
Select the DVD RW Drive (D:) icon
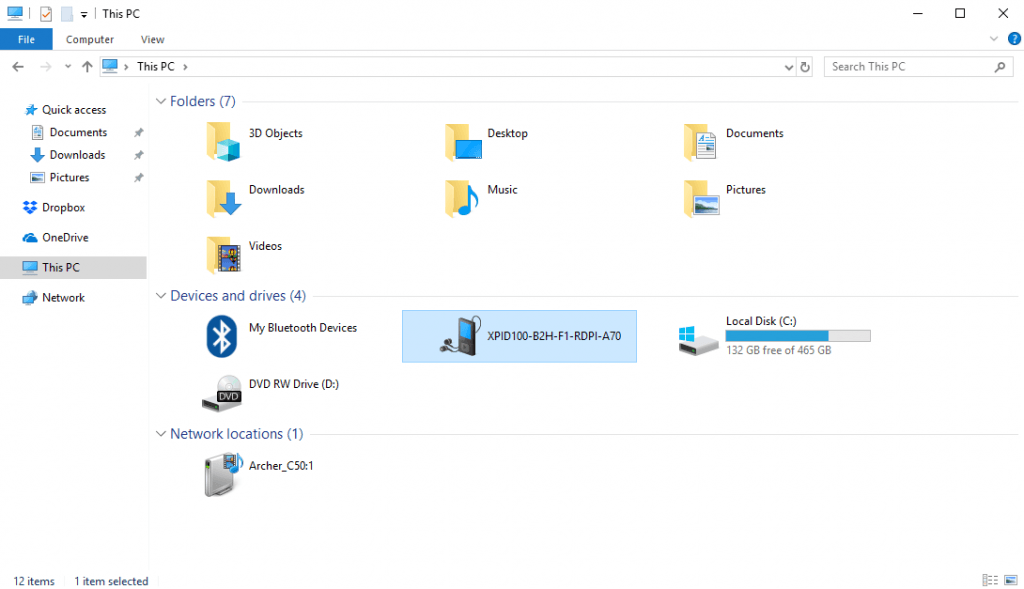221,392
